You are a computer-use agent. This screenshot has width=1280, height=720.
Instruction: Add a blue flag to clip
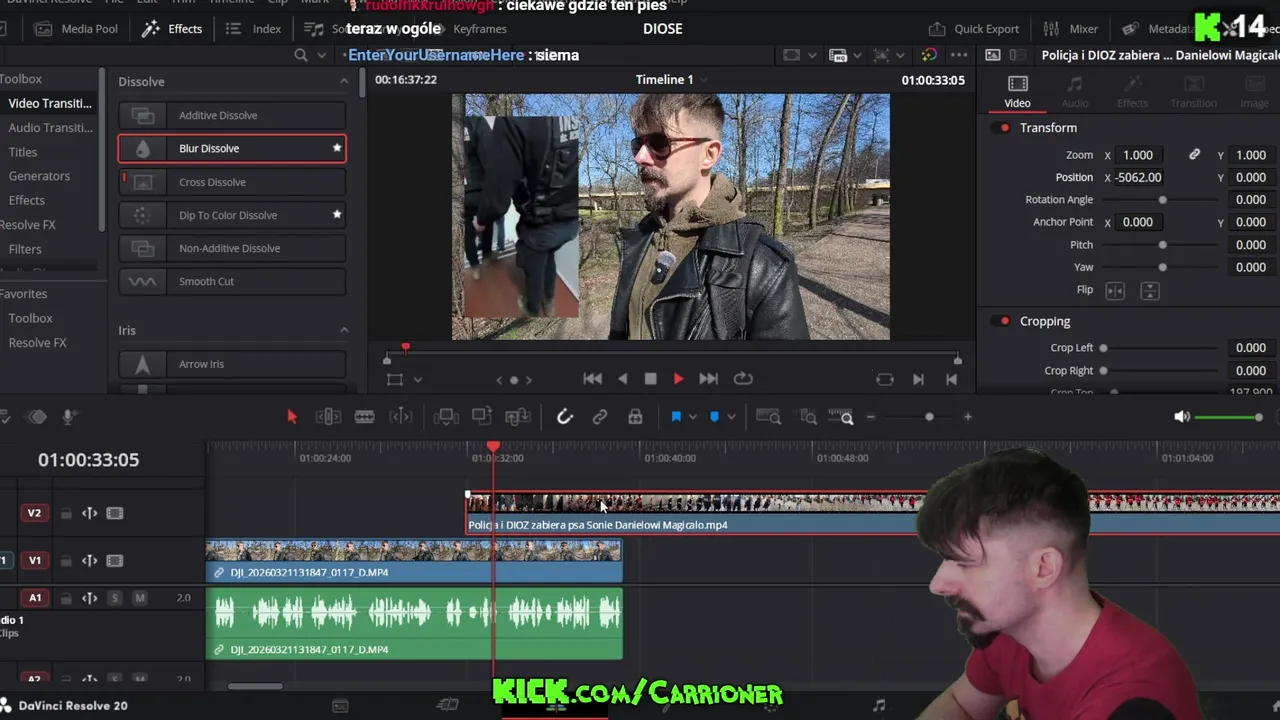[x=676, y=417]
